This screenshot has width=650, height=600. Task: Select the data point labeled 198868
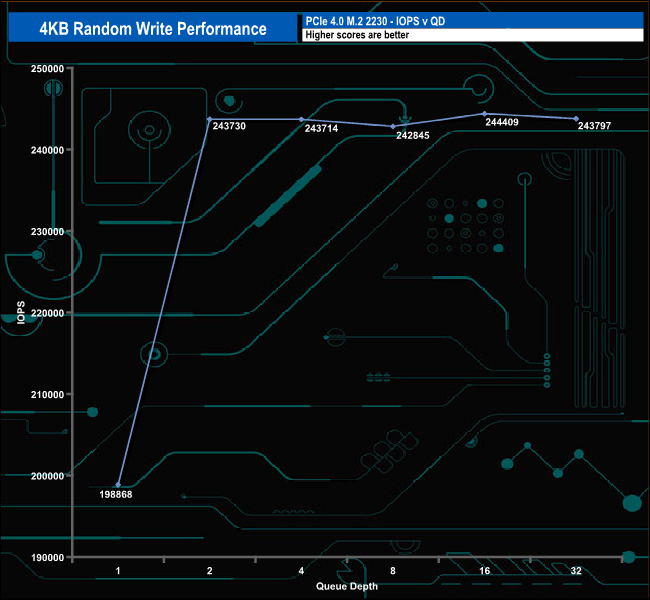[x=118, y=485]
